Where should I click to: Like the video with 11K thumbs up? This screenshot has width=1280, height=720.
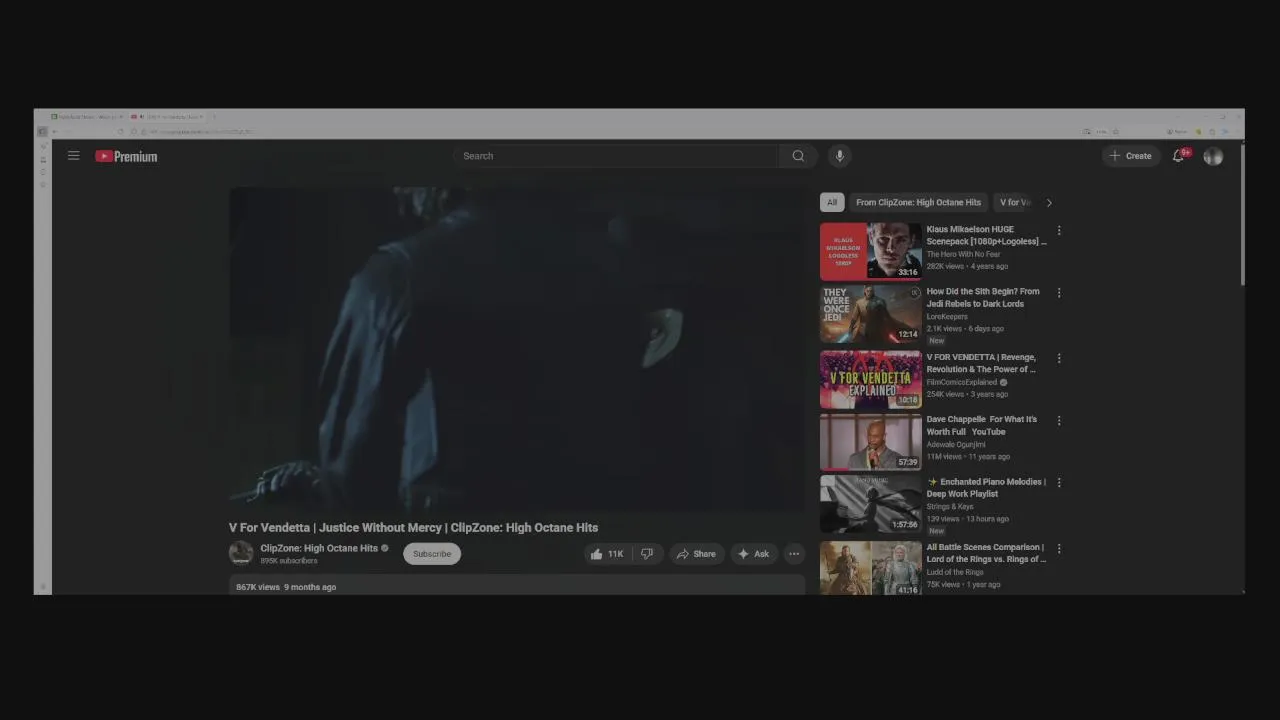pos(607,554)
